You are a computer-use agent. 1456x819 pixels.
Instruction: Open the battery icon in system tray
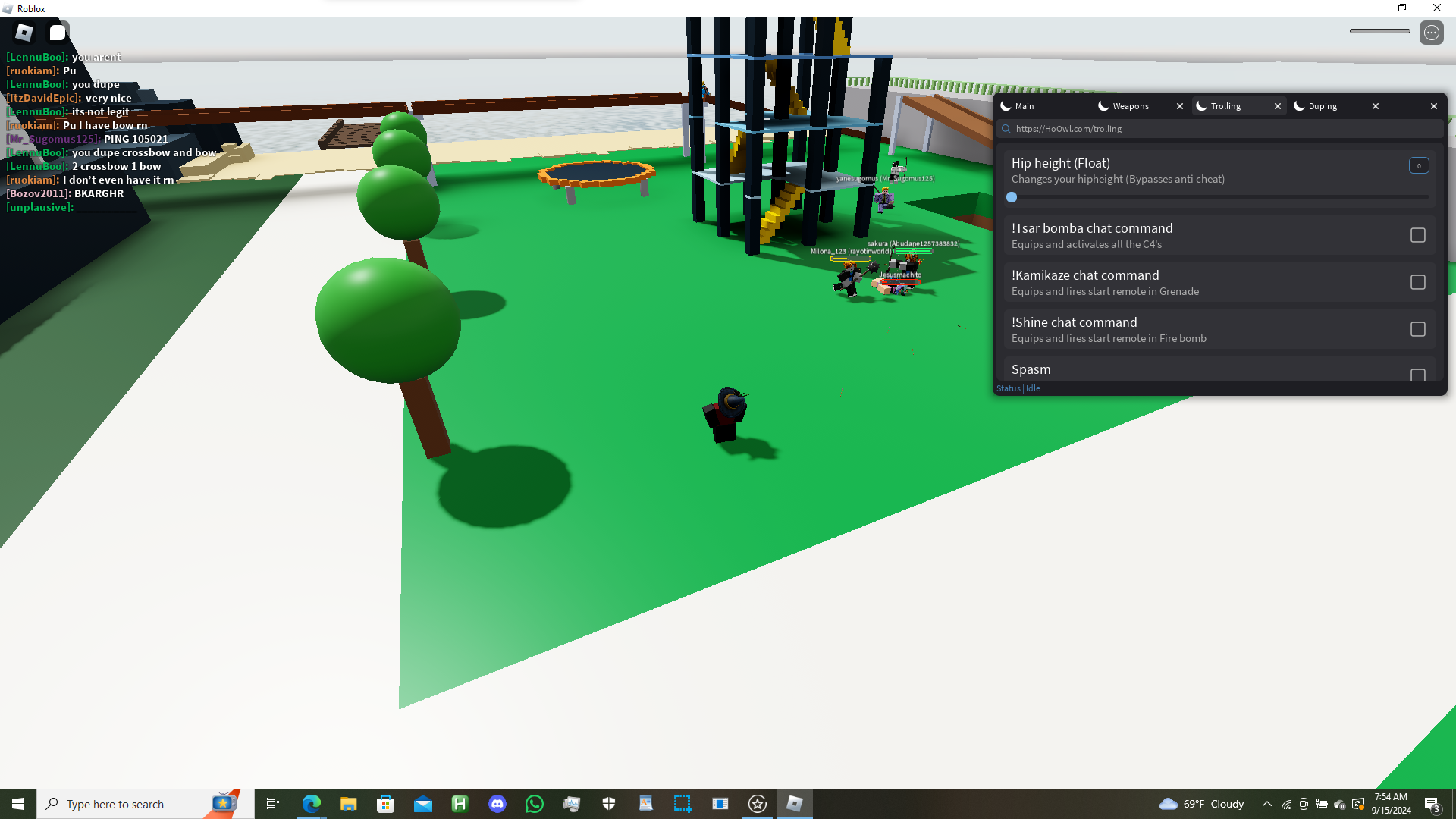click(1322, 804)
